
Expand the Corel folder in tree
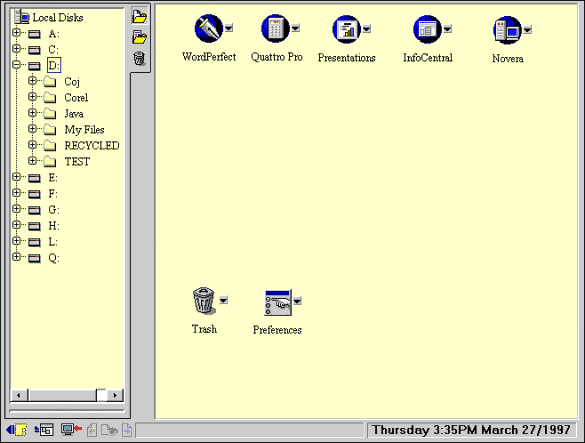(32, 97)
